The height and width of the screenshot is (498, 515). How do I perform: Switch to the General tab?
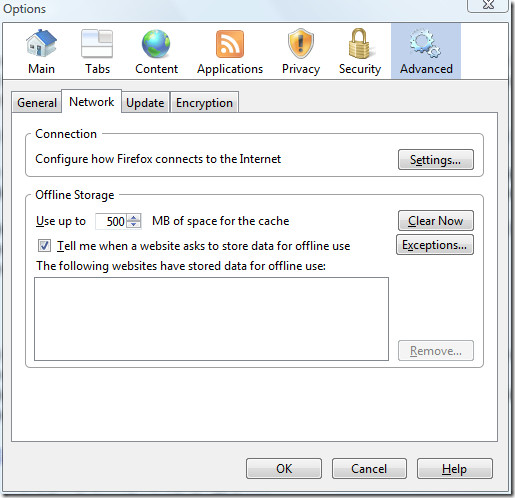(37, 103)
